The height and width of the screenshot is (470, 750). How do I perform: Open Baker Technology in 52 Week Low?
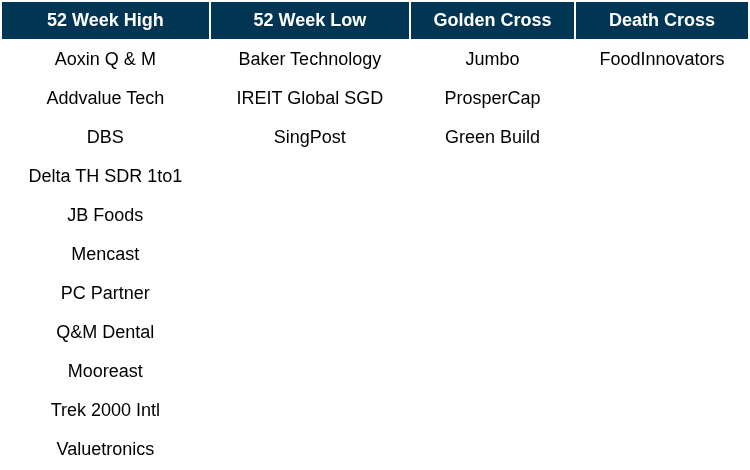pos(310,59)
